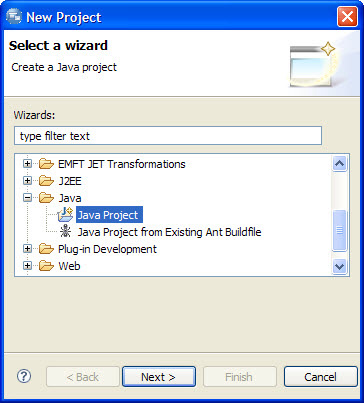Open the help question mark icon
364x403 pixels.
coord(24,376)
